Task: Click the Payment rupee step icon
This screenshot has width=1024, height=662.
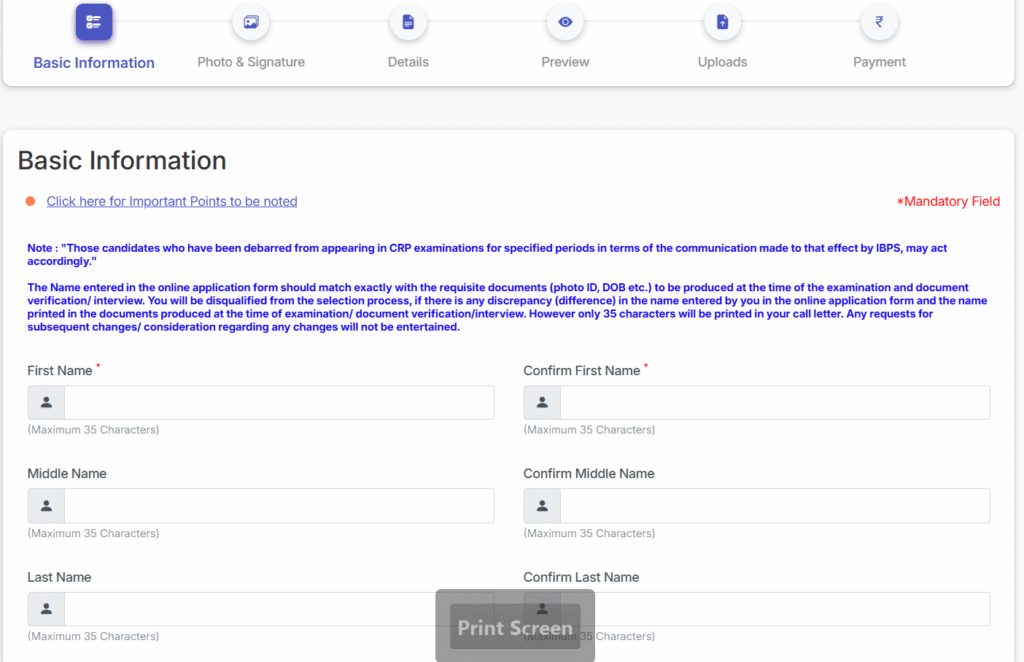Action: pos(879,22)
